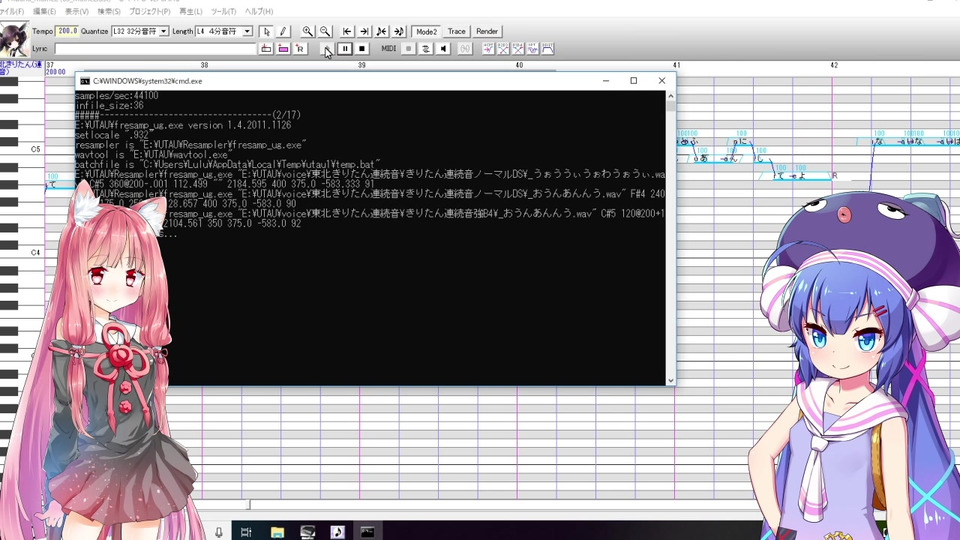Click the taskbar microphone icon
This screenshot has height=540, width=960.
tap(219, 532)
